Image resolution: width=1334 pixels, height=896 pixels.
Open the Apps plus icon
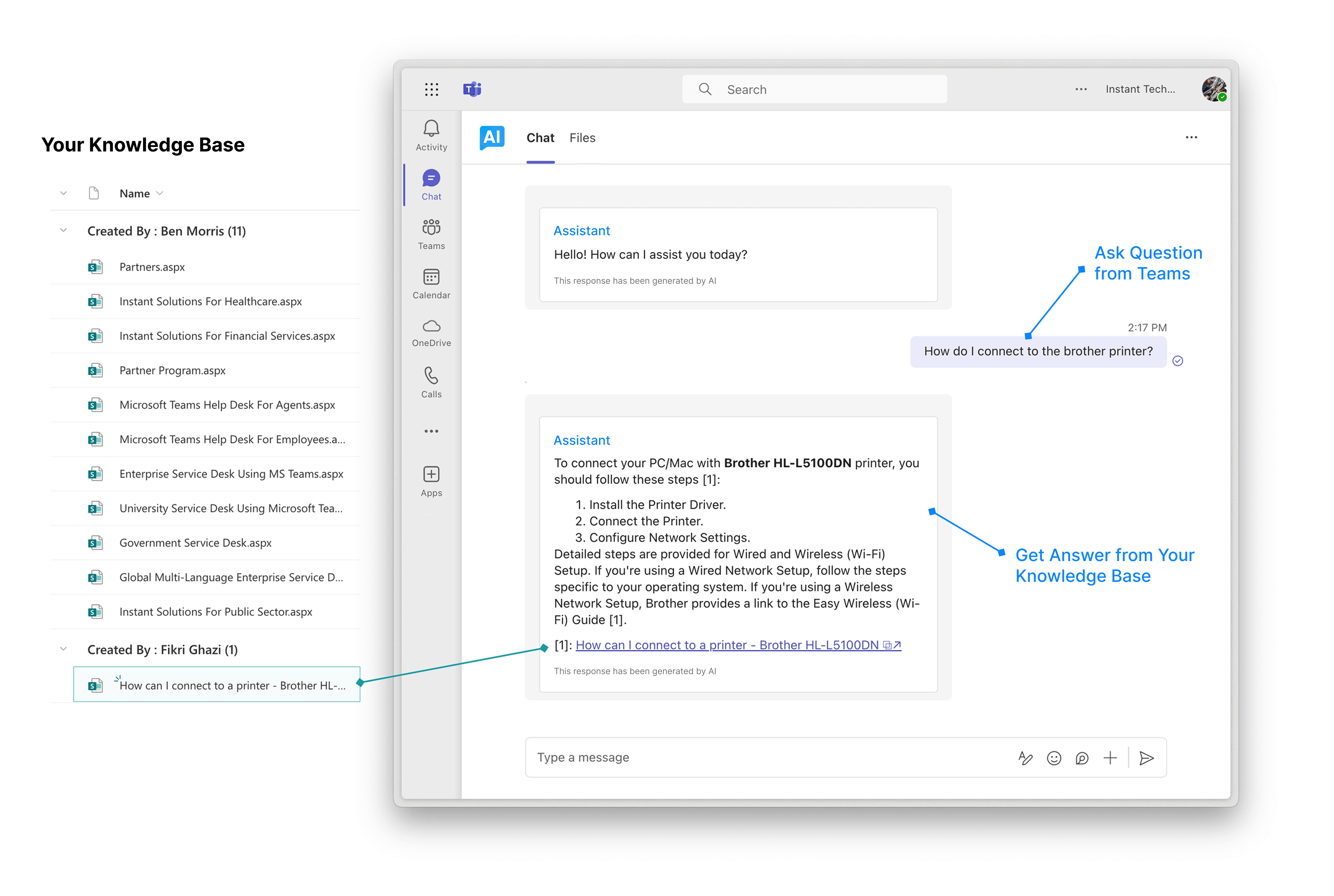coord(431,474)
